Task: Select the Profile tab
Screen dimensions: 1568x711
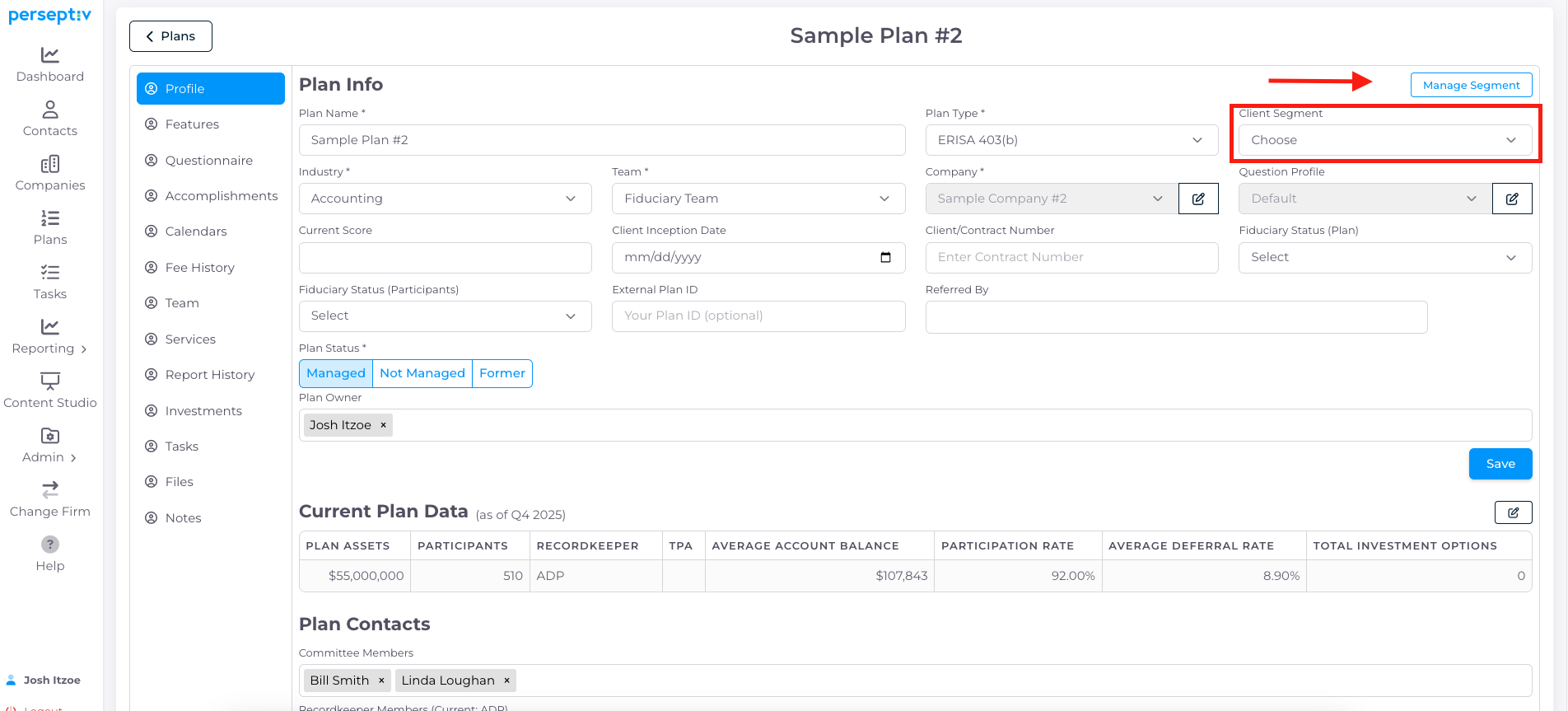Action: (211, 89)
